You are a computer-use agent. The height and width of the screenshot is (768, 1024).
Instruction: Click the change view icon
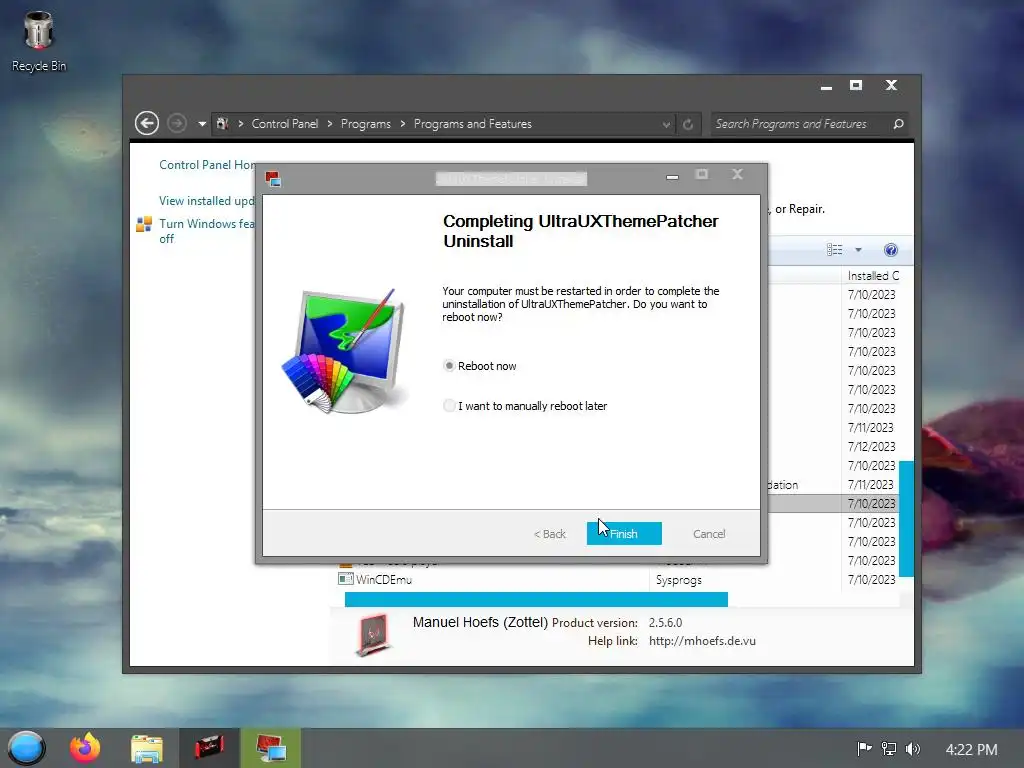[x=834, y=249]
